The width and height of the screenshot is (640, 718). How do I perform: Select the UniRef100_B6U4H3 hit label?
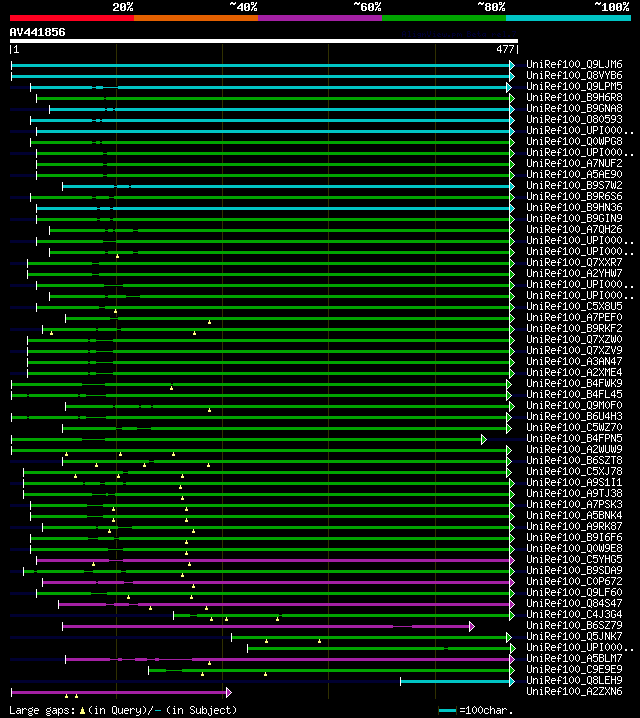(x=574, y=416)
